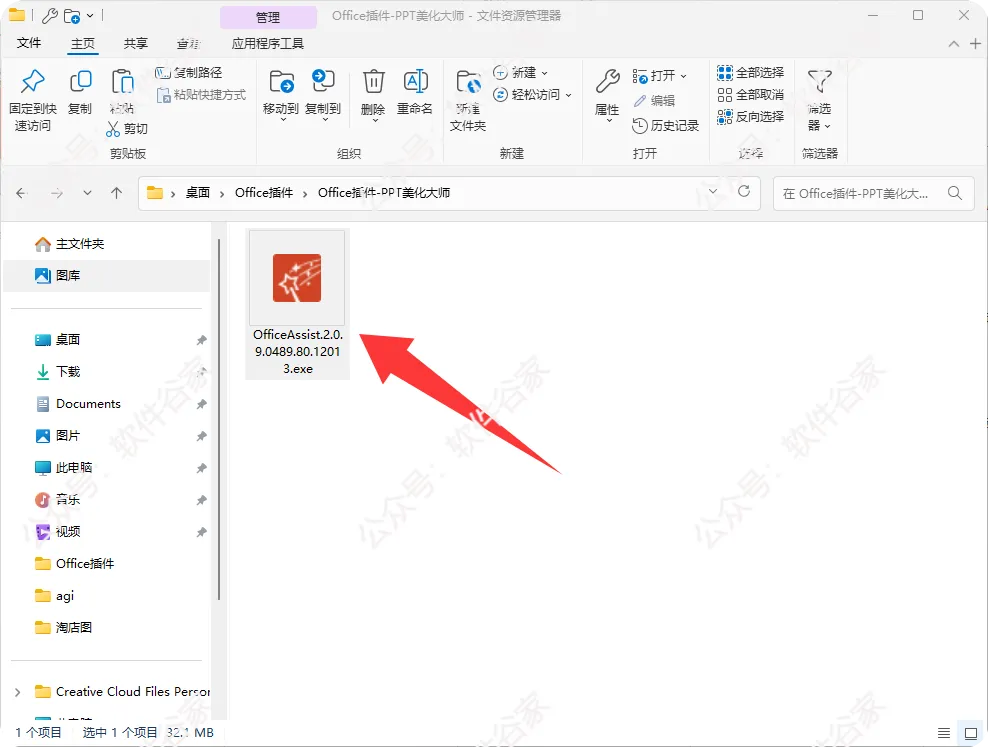
Task: Open 图片 in the navigation pane
Action: 107,436
